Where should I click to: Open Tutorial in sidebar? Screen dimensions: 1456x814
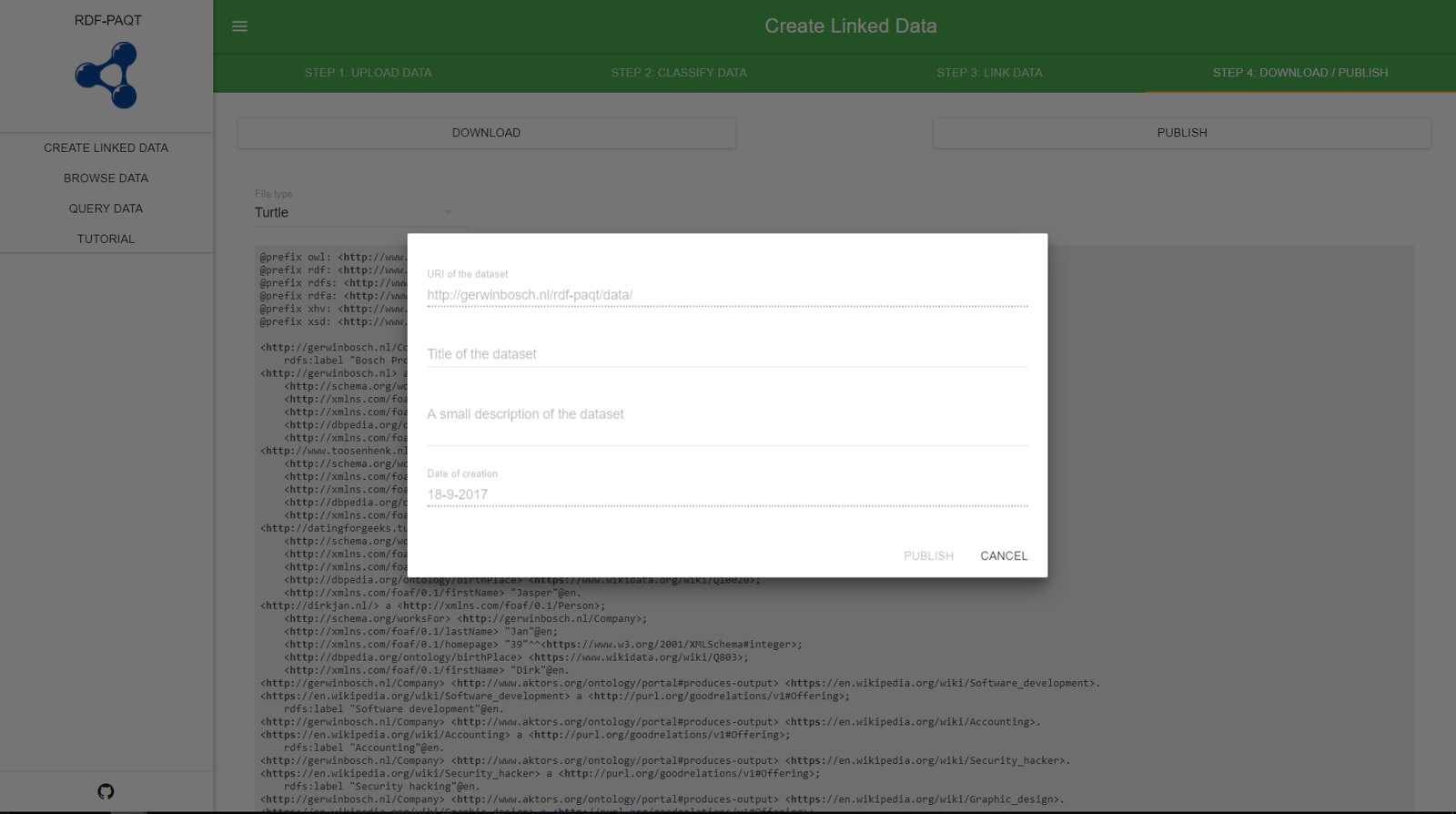point(106,239)
